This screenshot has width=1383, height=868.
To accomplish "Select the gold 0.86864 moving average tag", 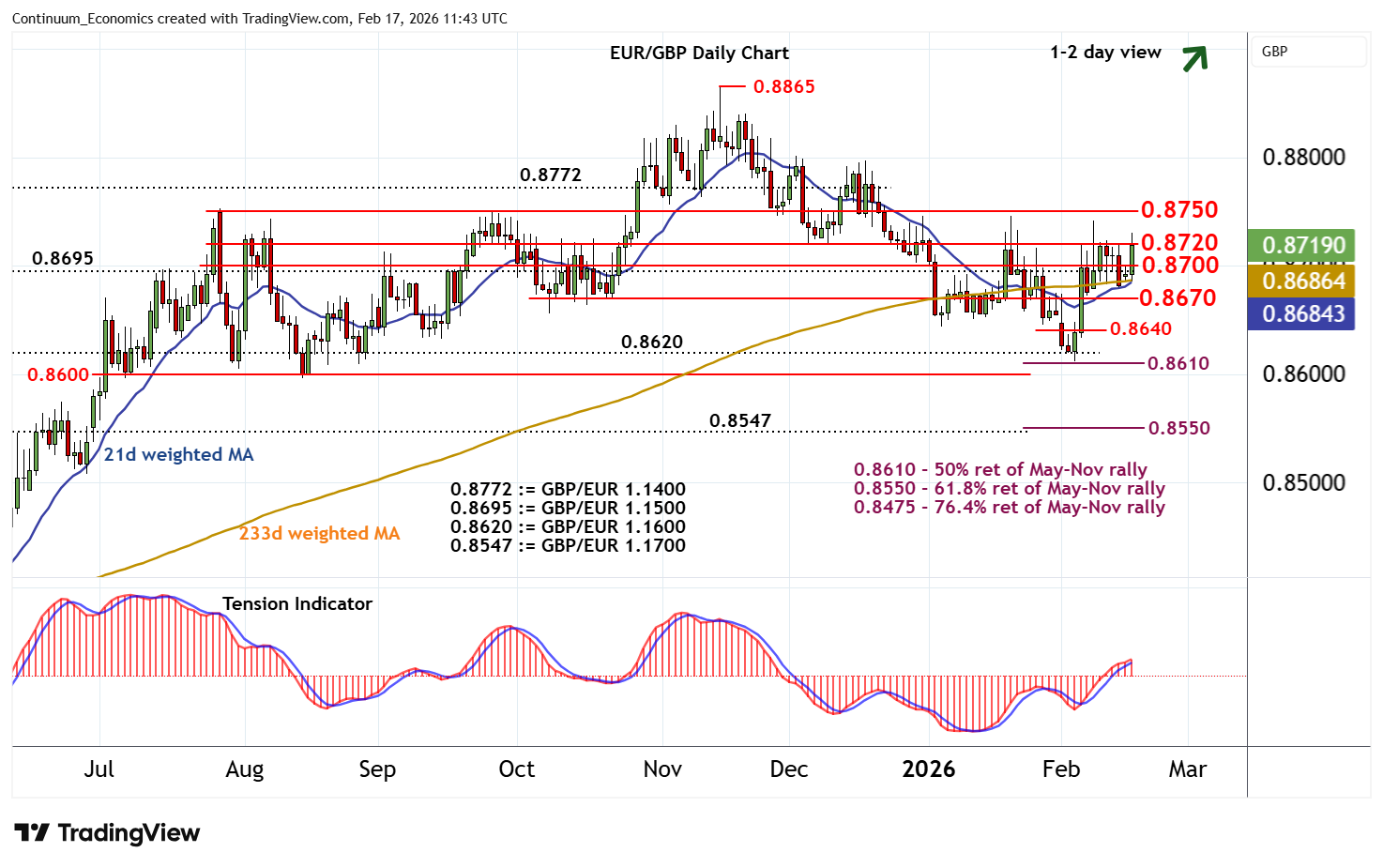I will coord(1303,281).
